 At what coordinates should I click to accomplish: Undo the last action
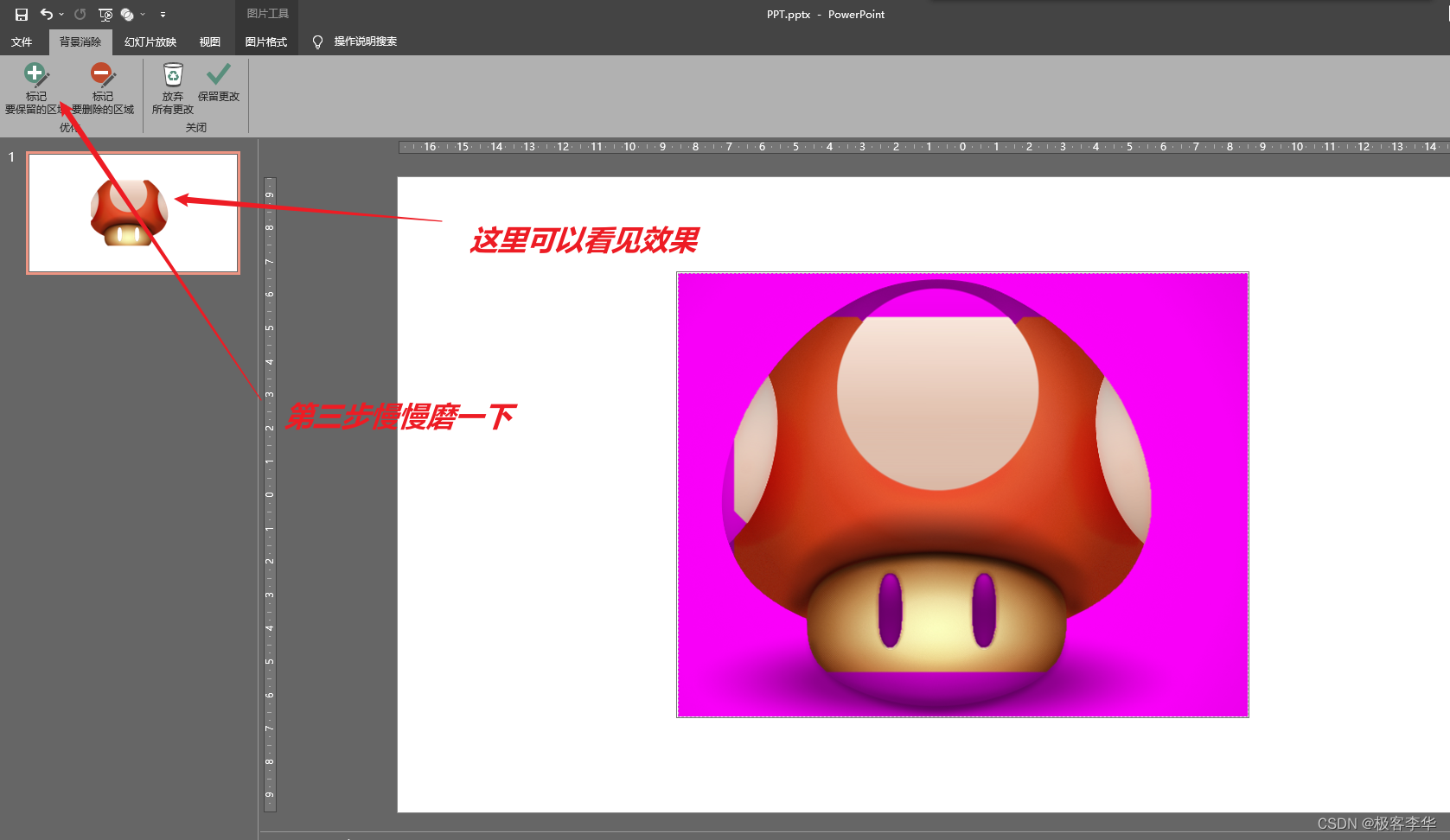click(47, 15)
